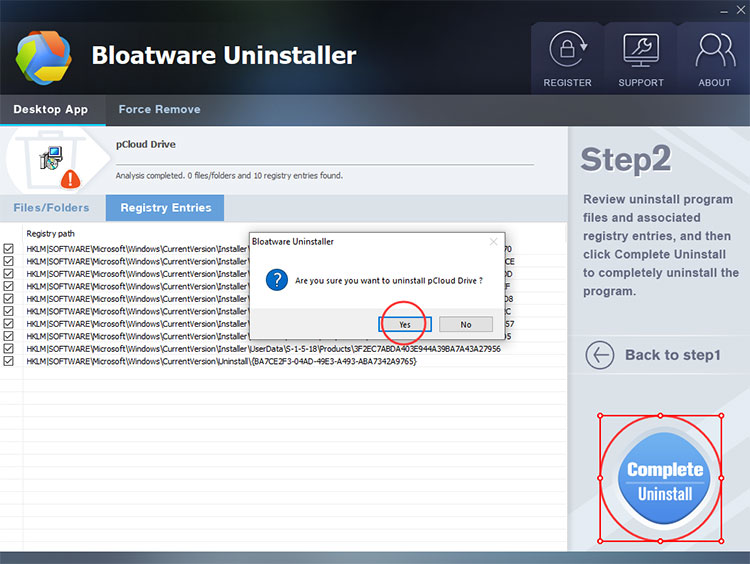
Task: Switch to the Desktop App tab
Action: [51, 110]
